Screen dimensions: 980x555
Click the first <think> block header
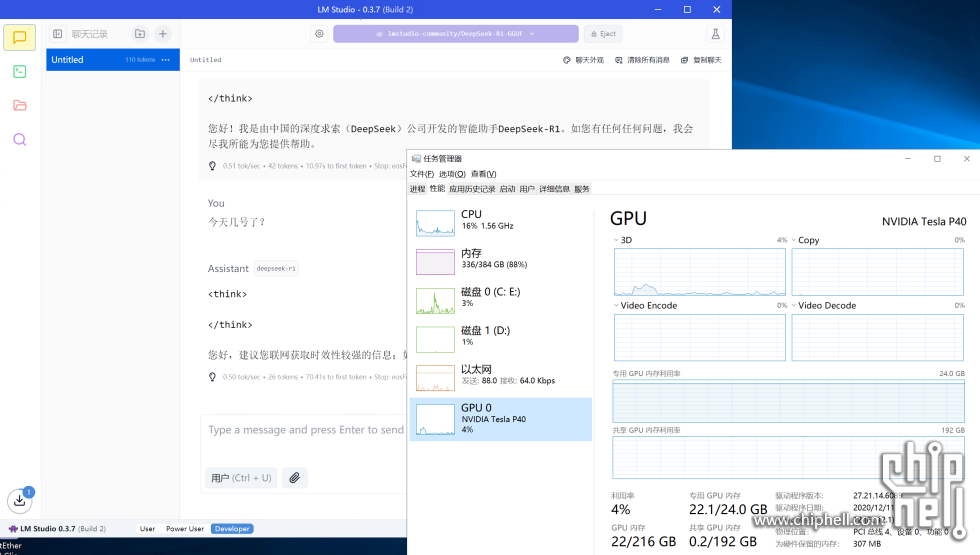coord(228,294)
